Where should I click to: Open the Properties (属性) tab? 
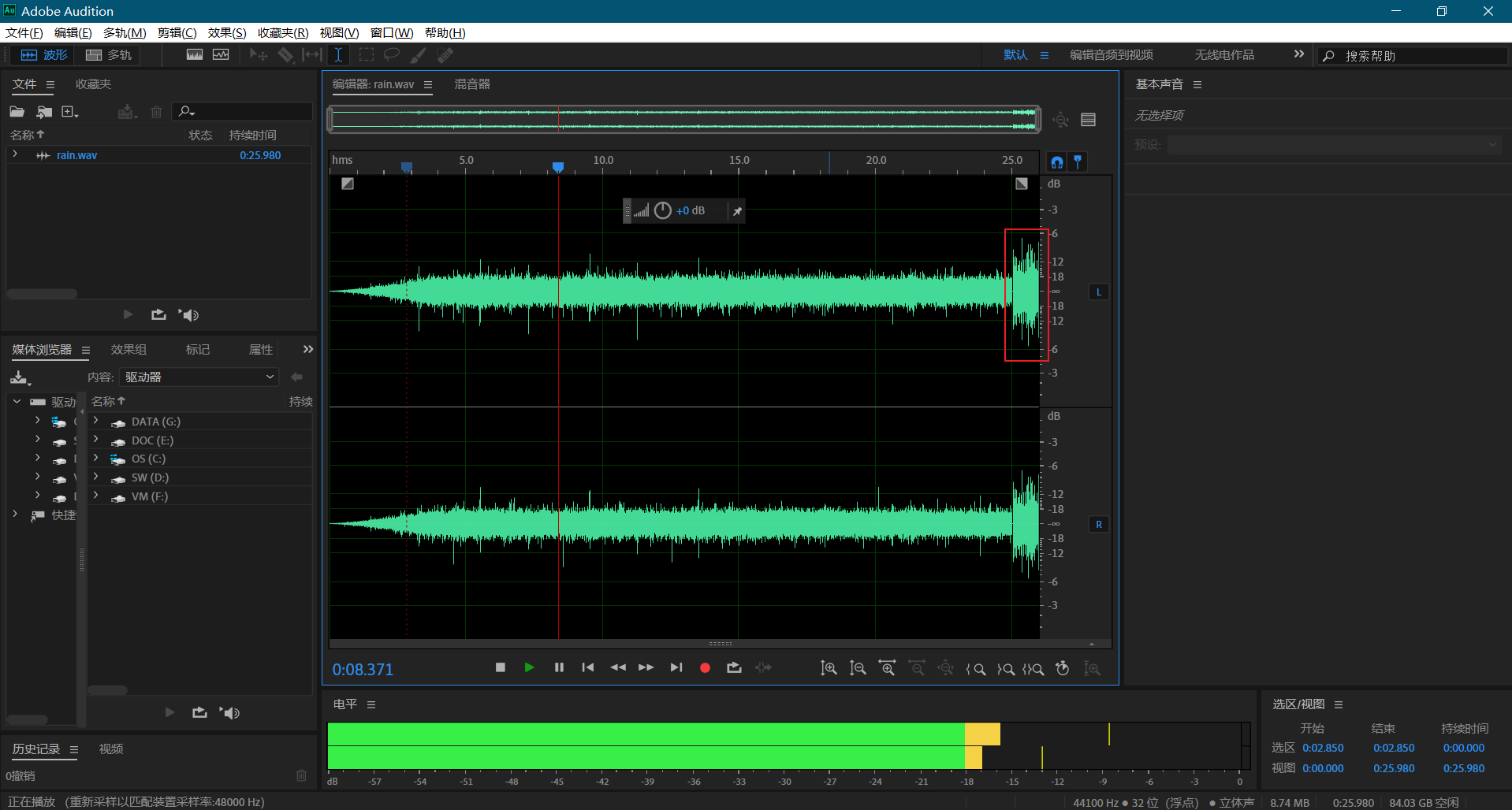coord(261,350)
